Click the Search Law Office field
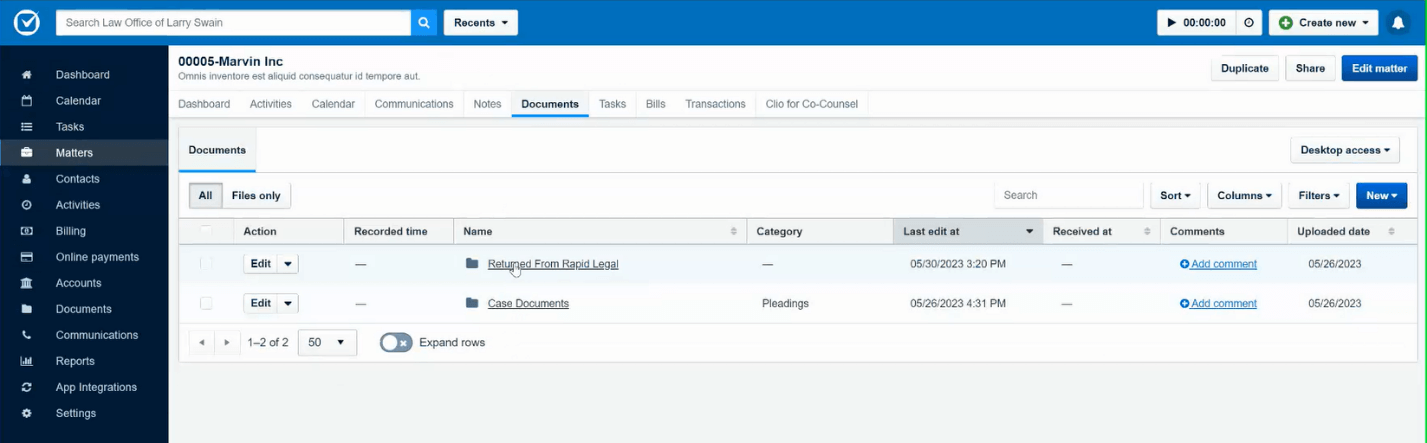Image resolution: width=1427 pixels, height=443 pixels. (233, 22)
